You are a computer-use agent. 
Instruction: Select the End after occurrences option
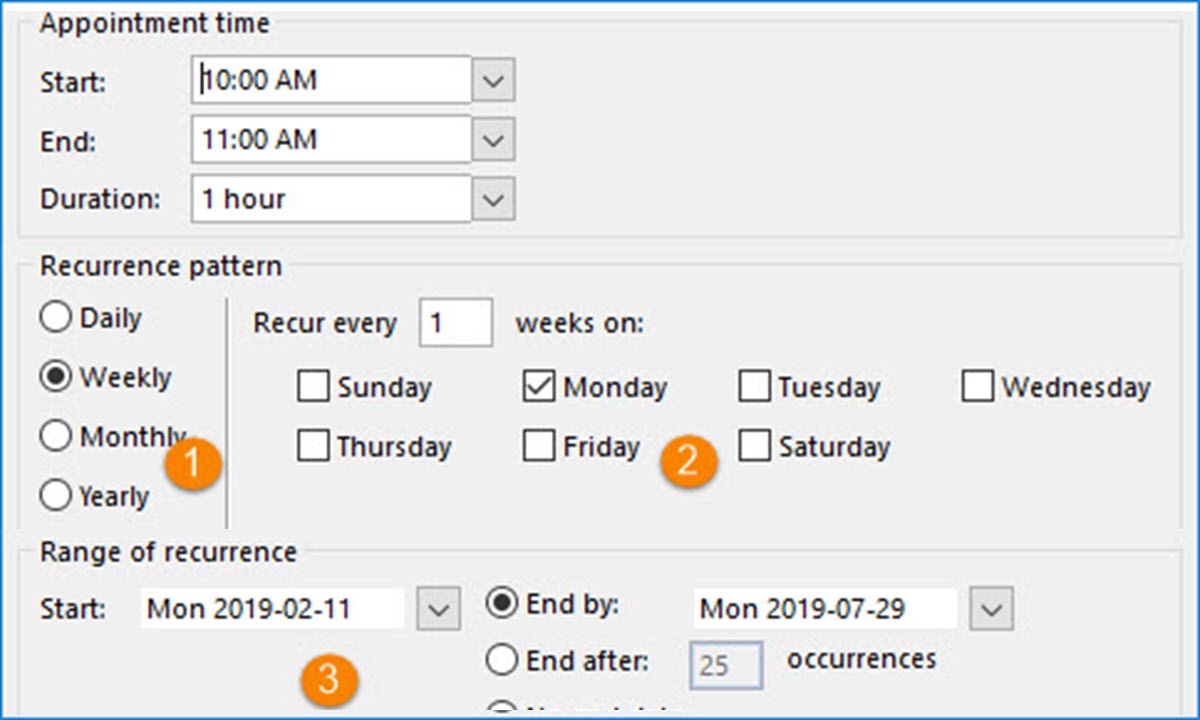[501, 660]
